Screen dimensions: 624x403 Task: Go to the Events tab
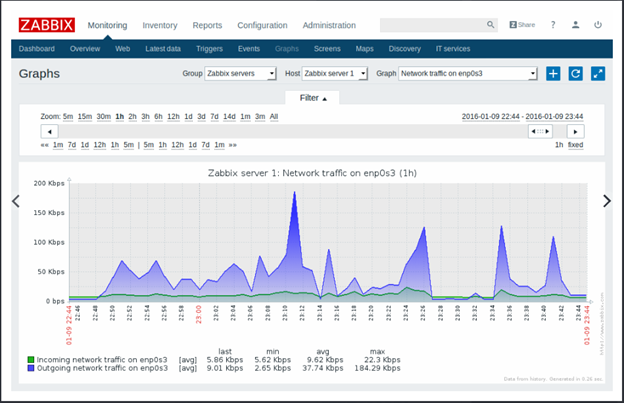point(249,49)
